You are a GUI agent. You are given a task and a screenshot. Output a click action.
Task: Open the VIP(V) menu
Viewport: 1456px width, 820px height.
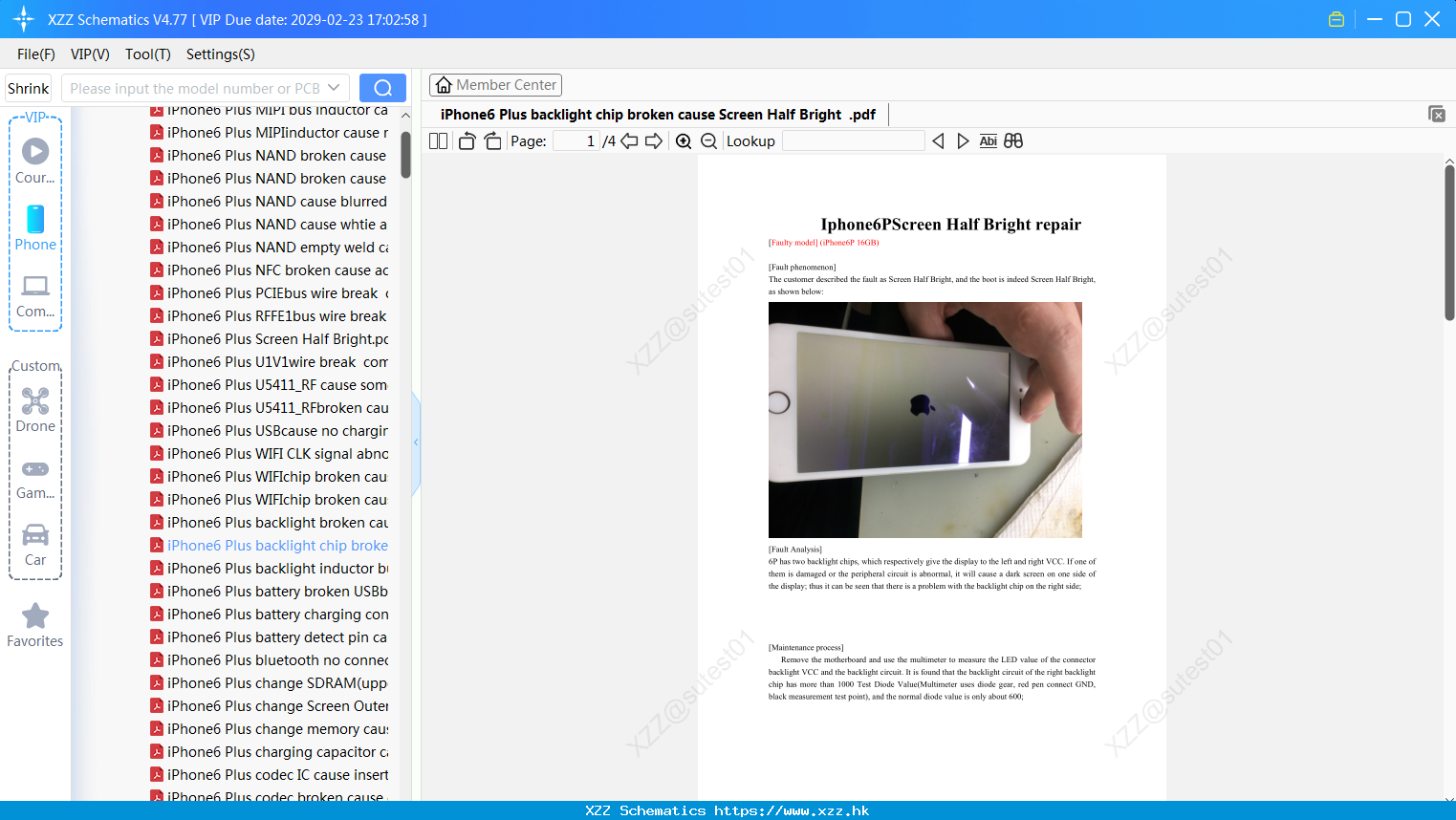click(x=90, y=54)
